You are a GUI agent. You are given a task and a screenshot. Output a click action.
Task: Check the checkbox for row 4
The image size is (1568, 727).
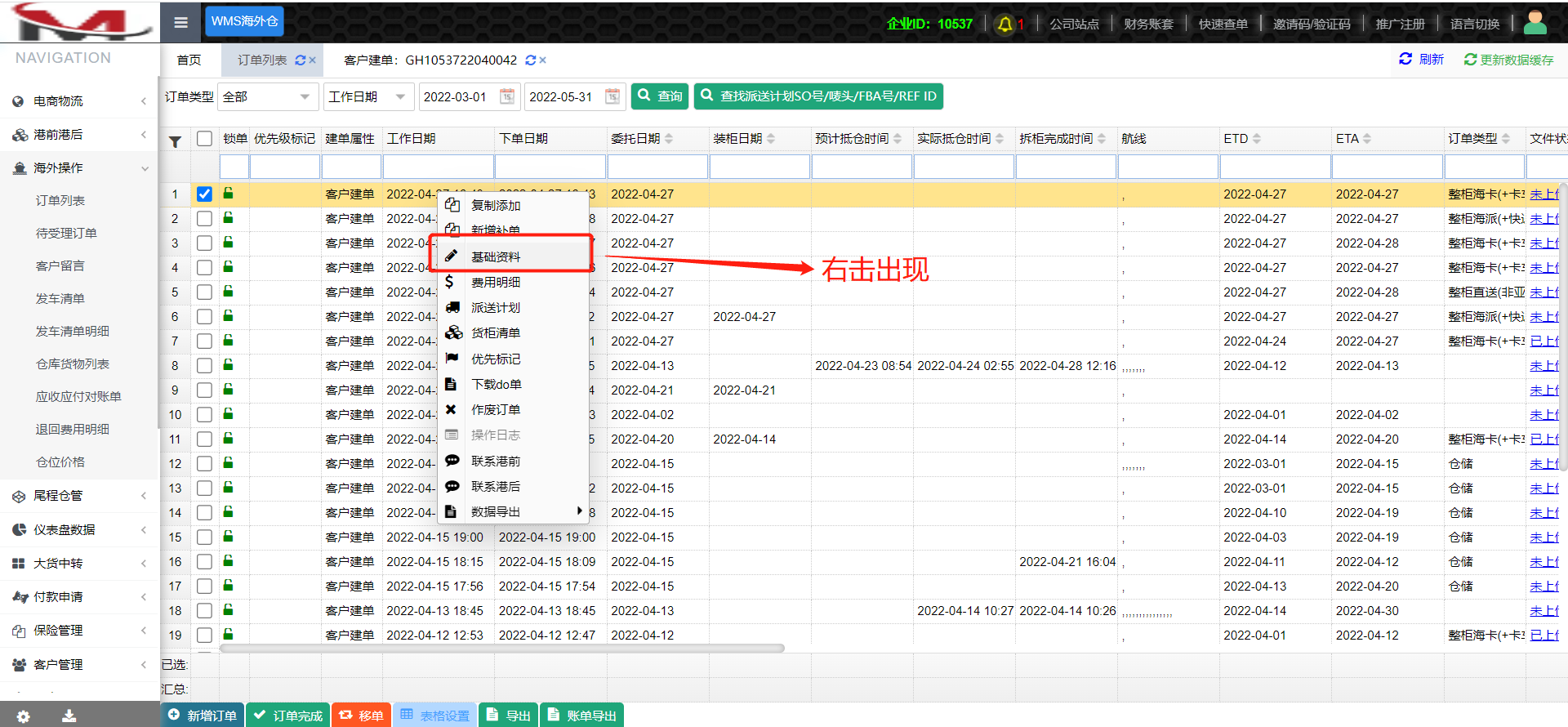[204, 267]
